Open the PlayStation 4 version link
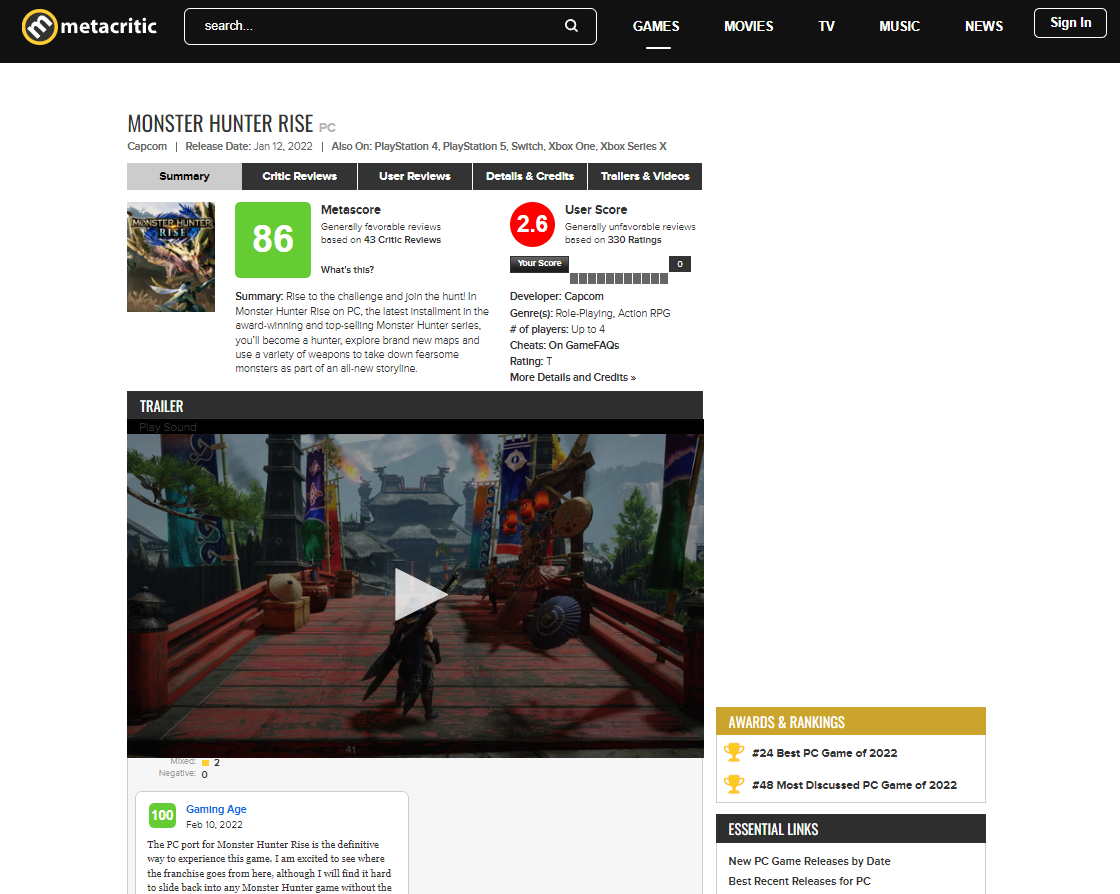The height and width of the screenshot is (894, 1120). [x=406, y=146]
